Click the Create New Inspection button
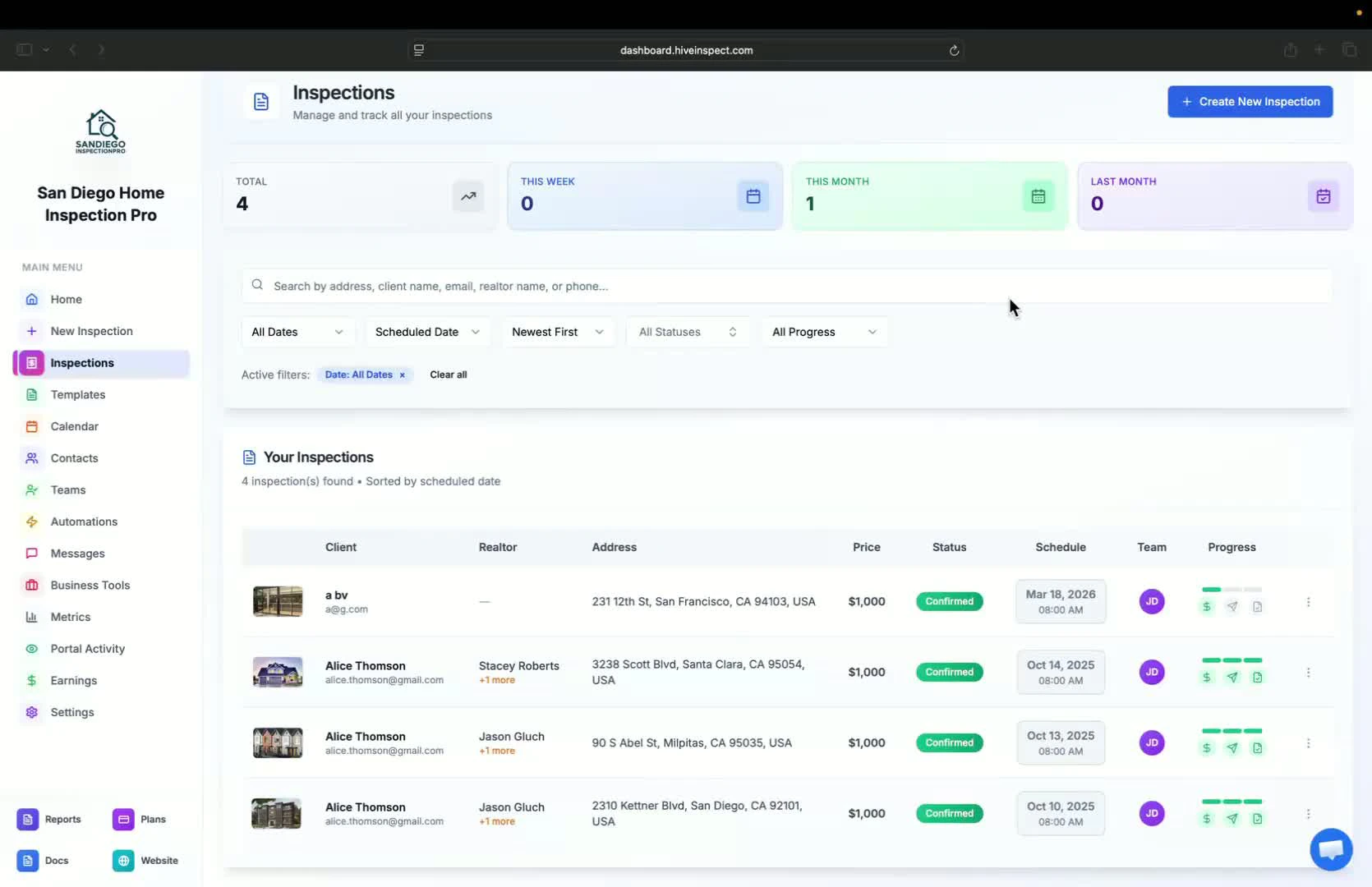 pyautogui.click(x=1250, y=101)
